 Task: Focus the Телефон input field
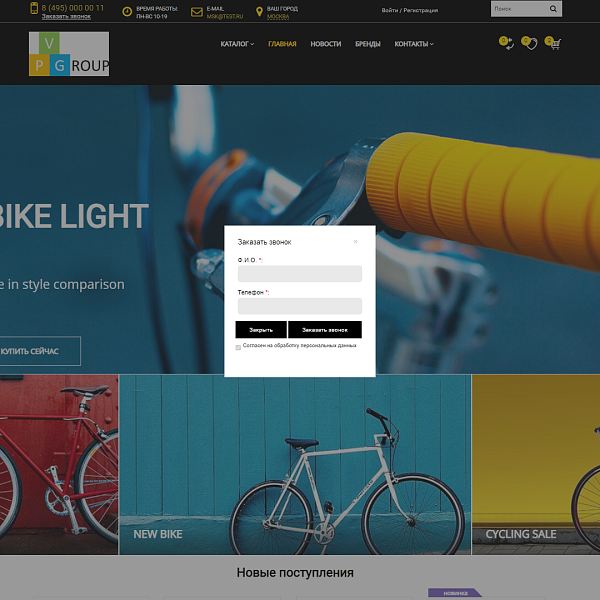point(299,306)
